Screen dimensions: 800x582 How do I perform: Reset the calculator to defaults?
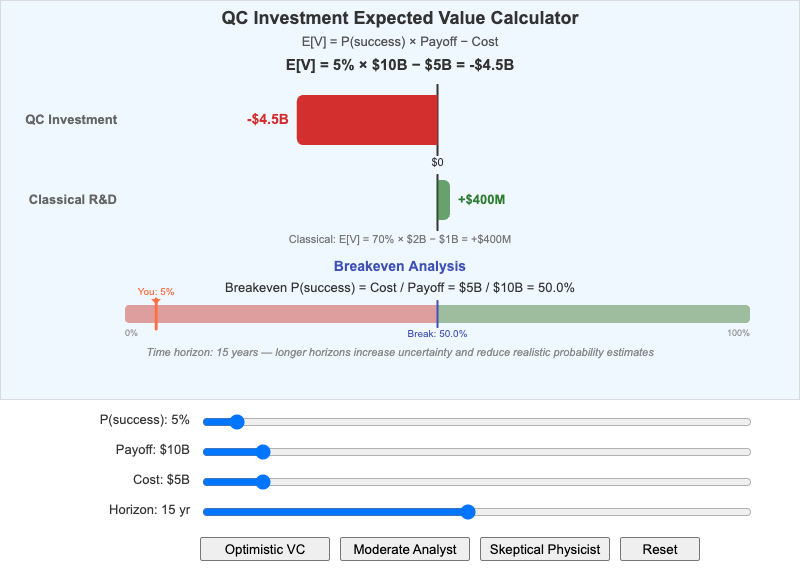(x=659, y=549)
